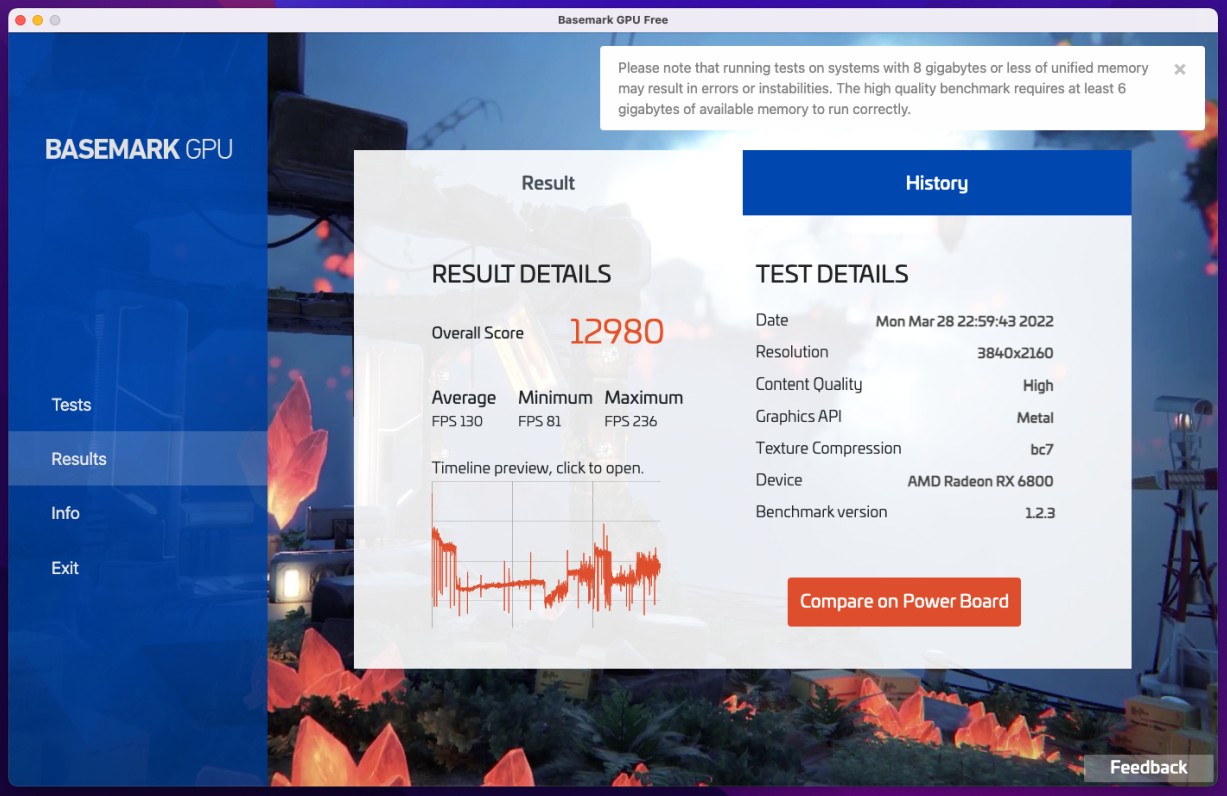
Task: Click the memory warning message text
Action: point(883,89)
